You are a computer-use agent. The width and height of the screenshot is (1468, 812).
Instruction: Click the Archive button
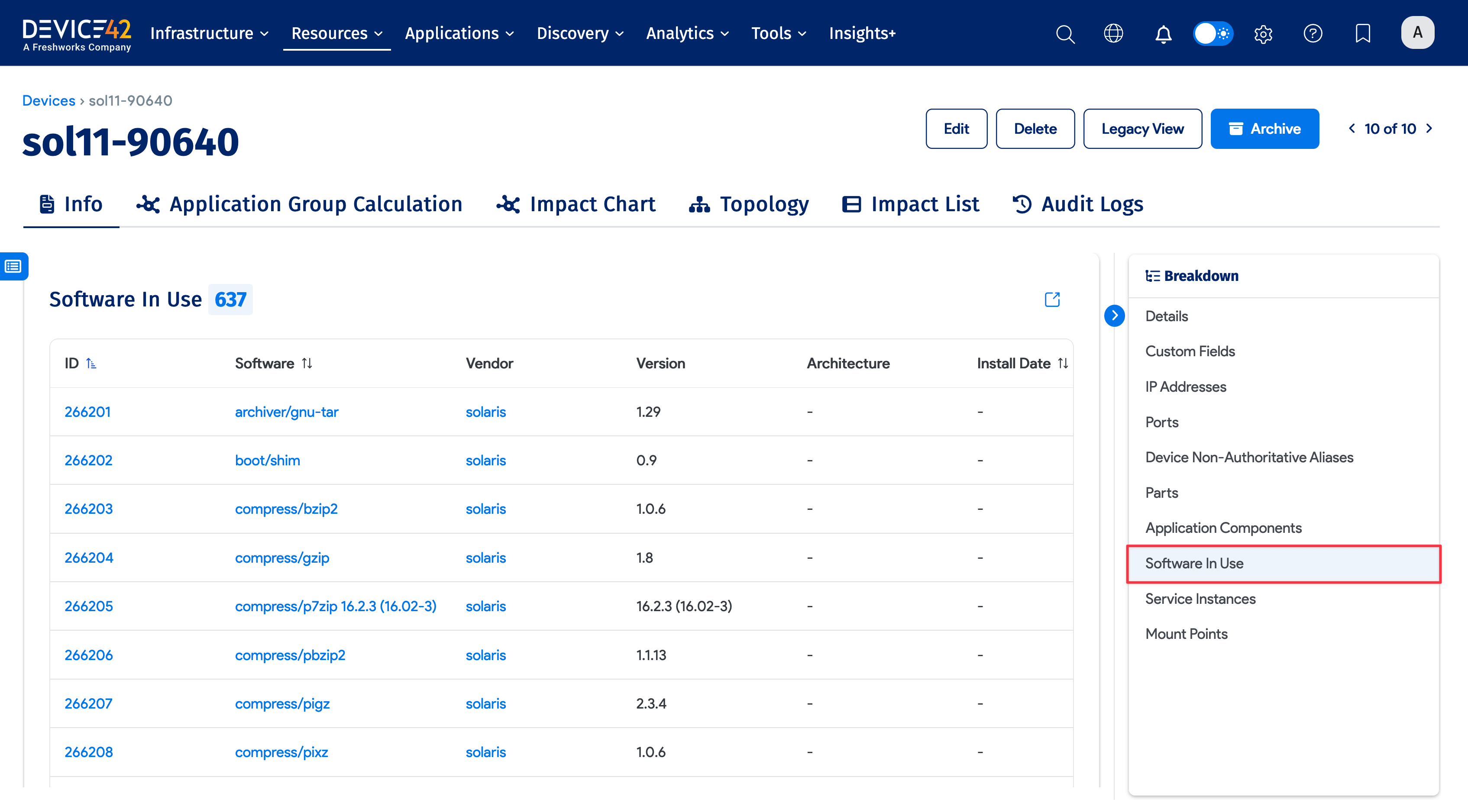(1264, 128)
